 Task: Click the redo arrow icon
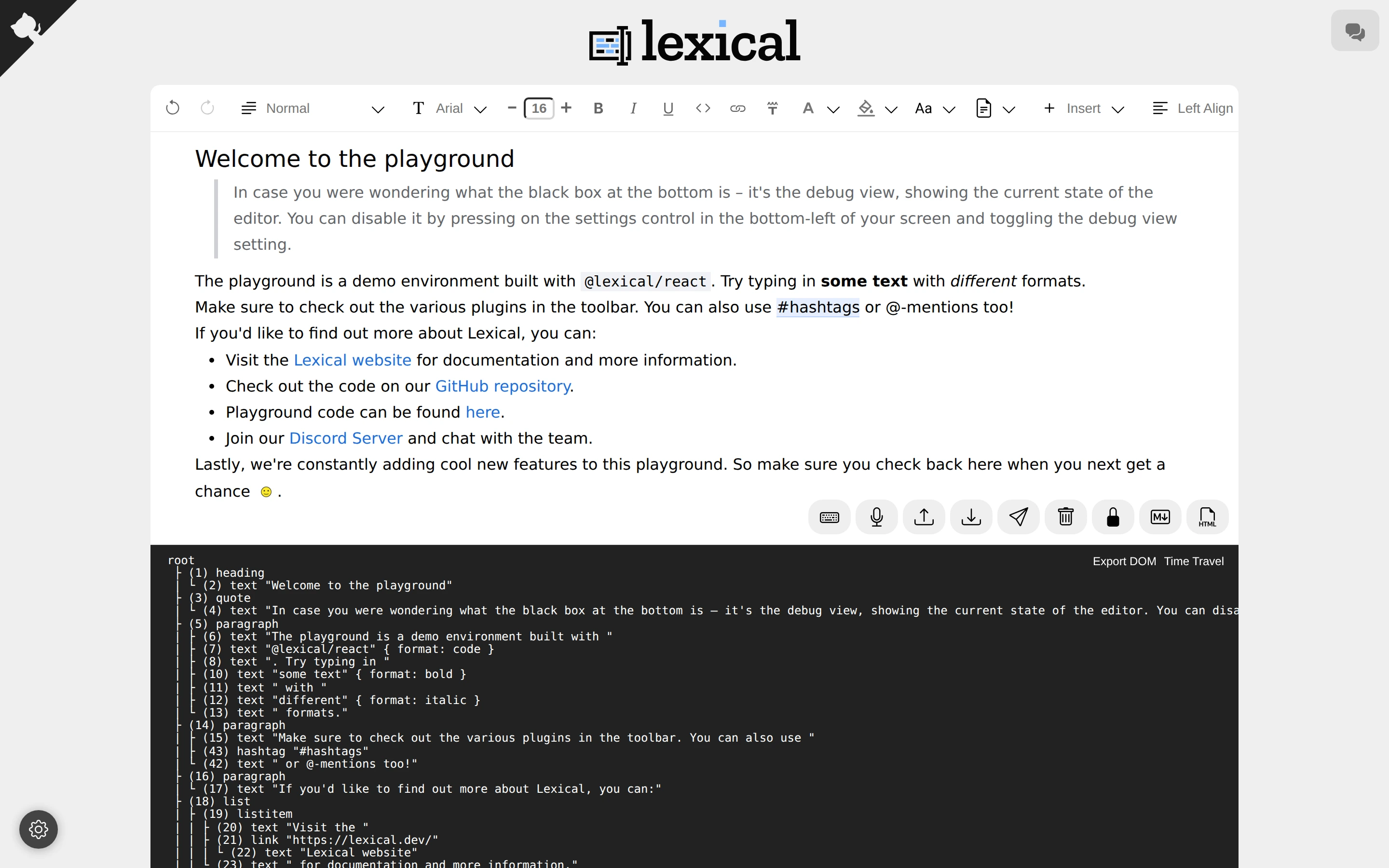(x=207, y=108)
